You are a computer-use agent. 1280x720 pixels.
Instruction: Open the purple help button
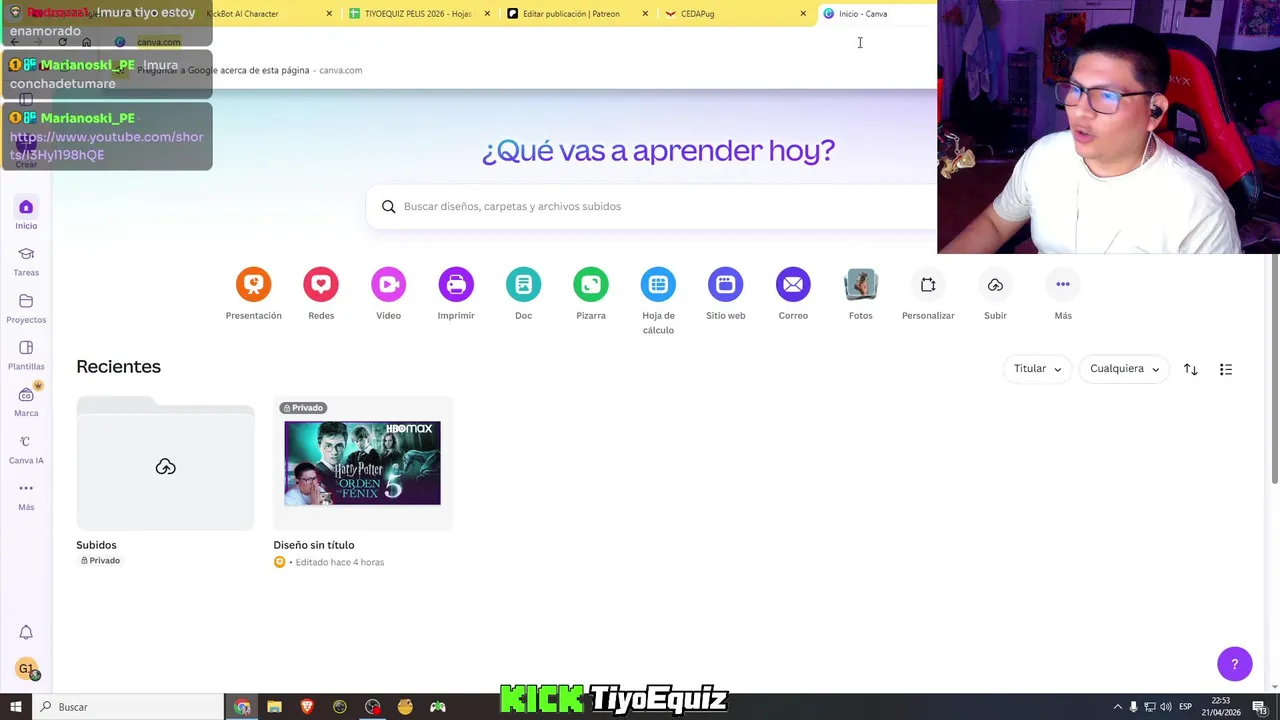(x=1234, y=664)
